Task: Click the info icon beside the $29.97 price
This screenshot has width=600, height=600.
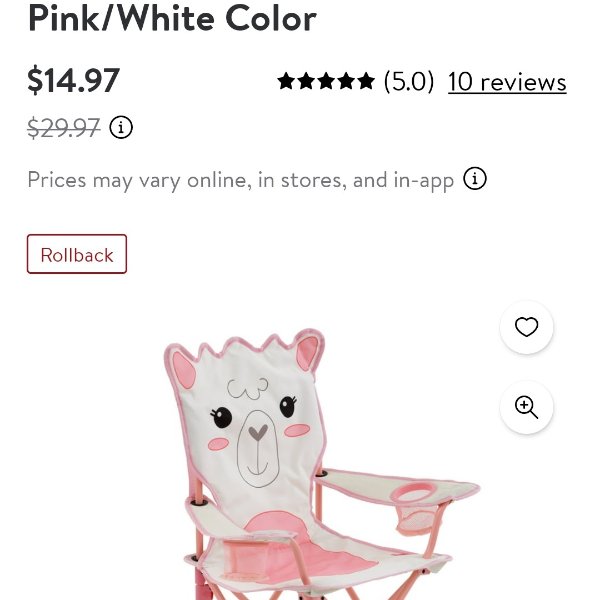Action: click(x=121, y=127)
